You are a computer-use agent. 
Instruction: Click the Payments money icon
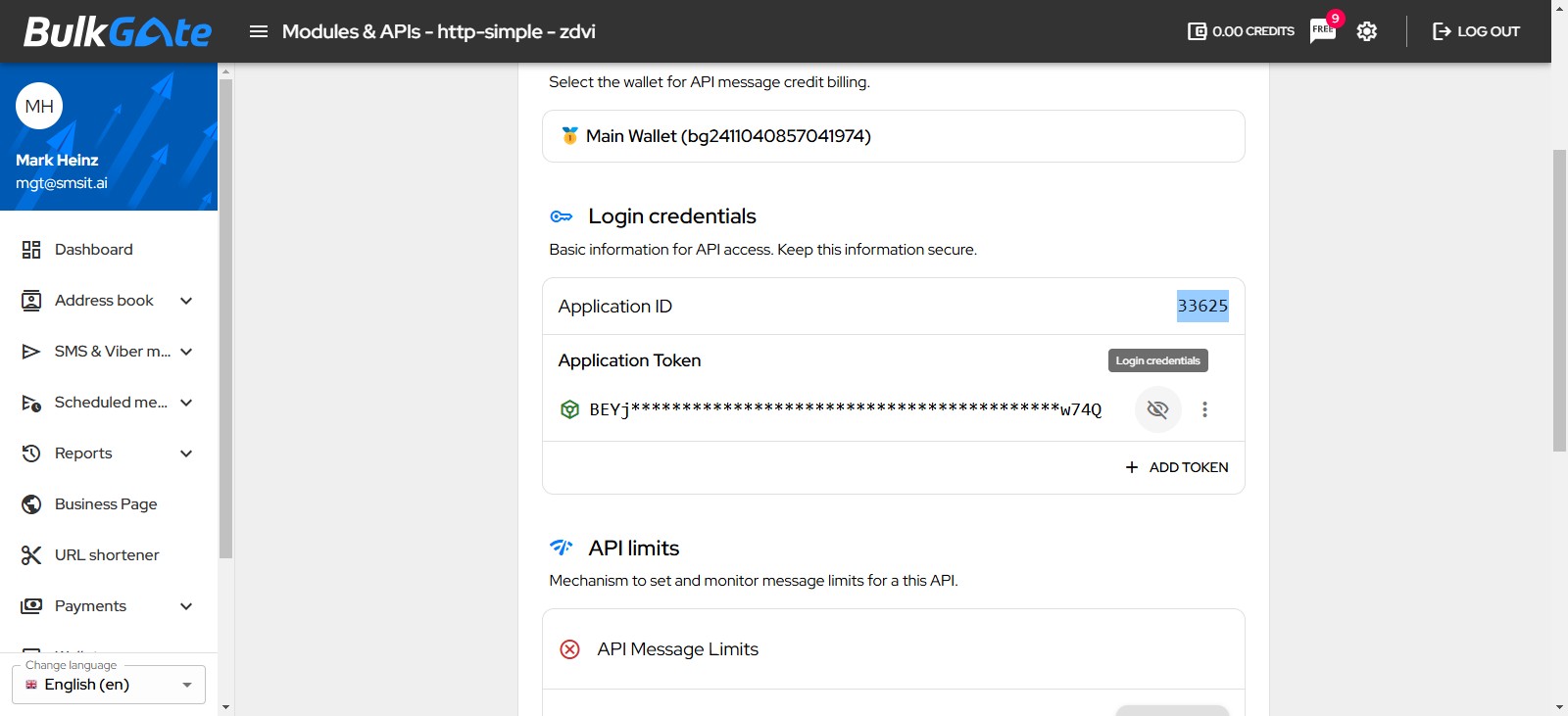pyautogui.click(x=31, y=606)
